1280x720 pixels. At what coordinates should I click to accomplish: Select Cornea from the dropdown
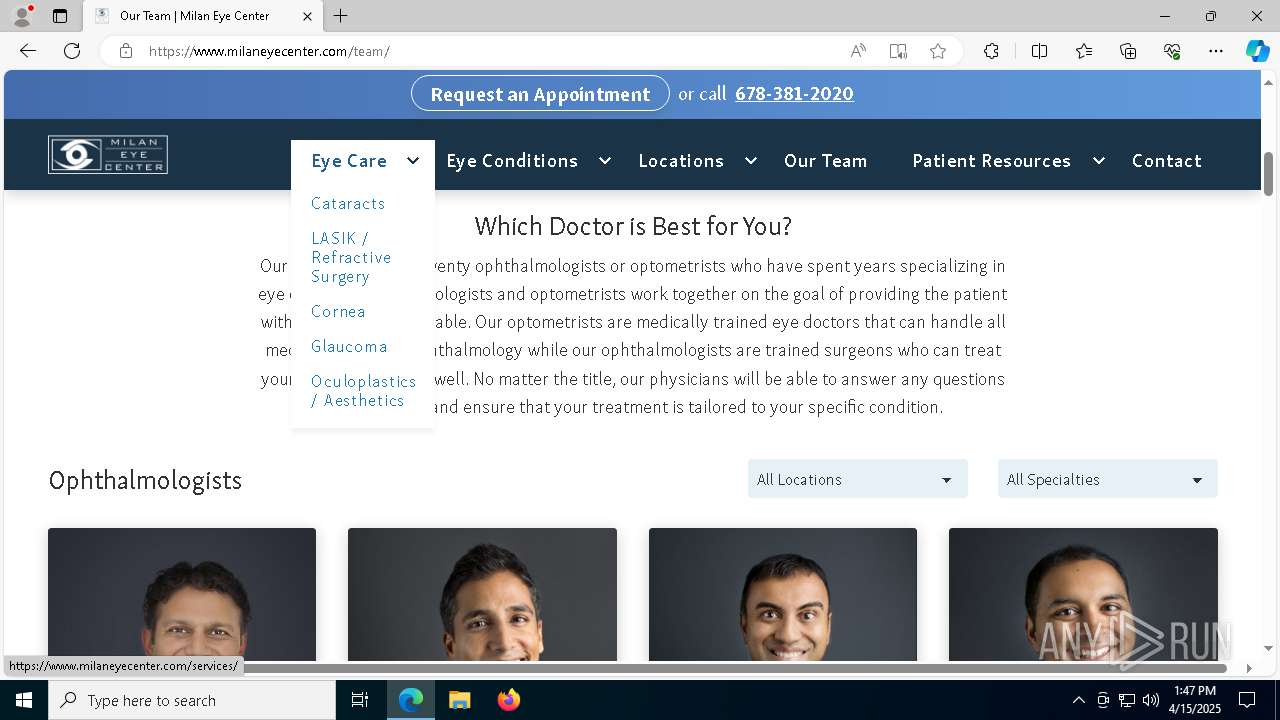click(338, 311)
